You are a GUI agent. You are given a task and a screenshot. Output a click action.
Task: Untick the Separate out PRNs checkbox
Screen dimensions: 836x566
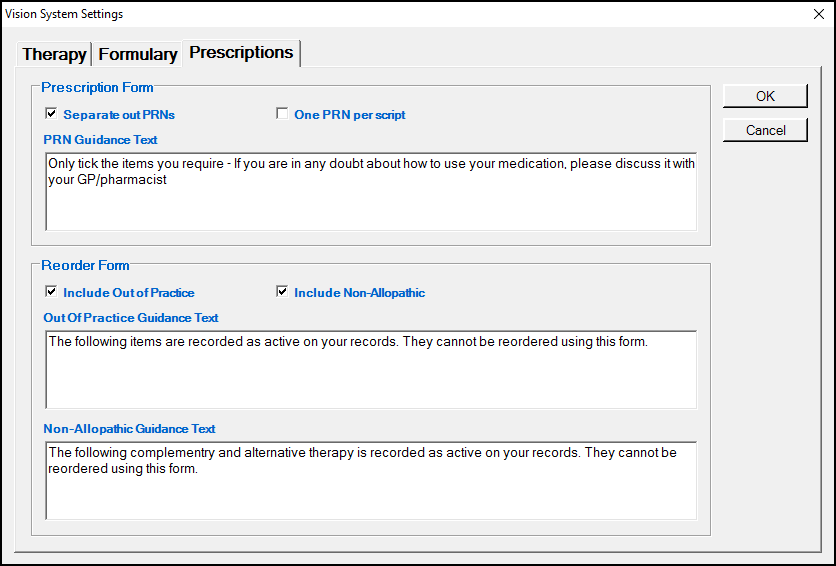(x=51, y=114)
